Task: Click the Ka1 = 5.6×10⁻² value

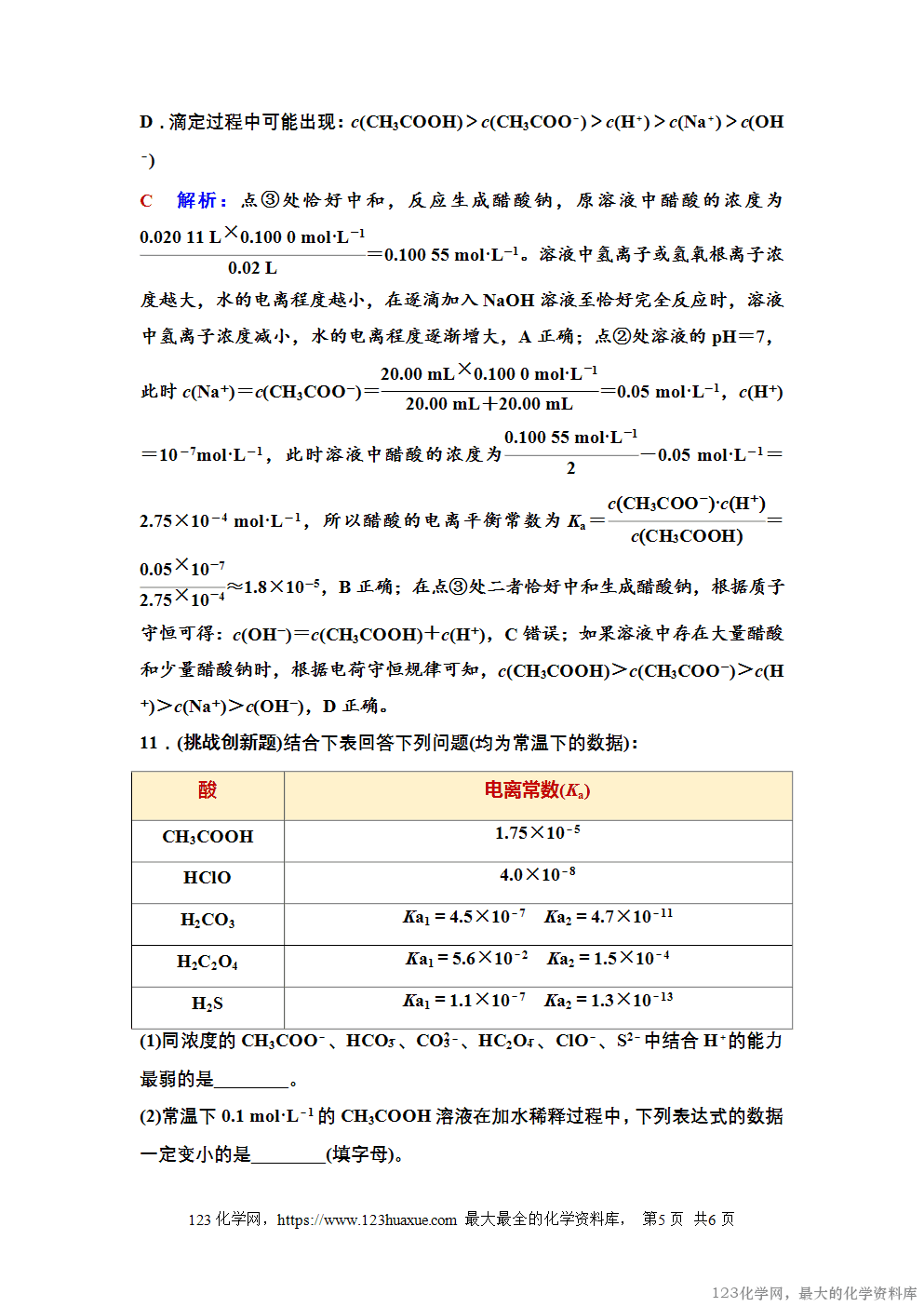Action: pos(467,959)
